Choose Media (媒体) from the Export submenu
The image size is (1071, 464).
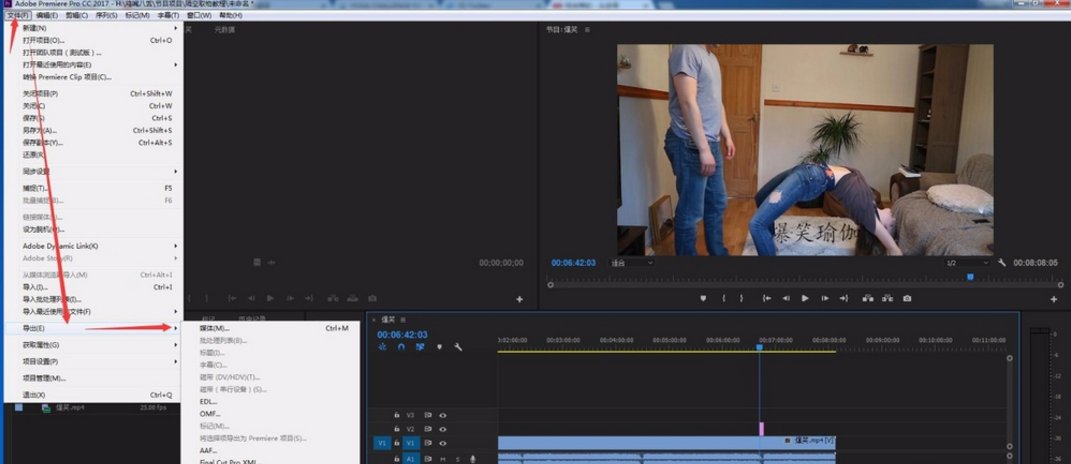coord(214,328)
